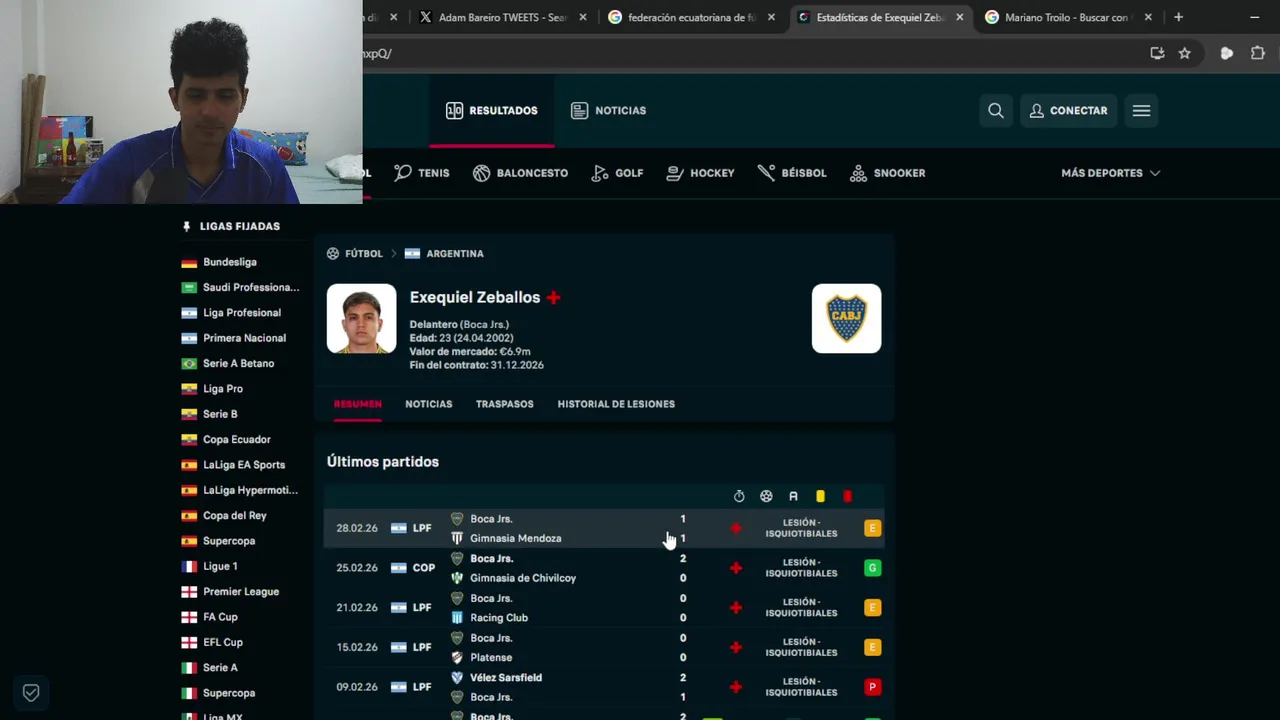Image resolution: width=1280 pixels, height=720 pixels.
Task: Switch to the Noticias header tab
Action: pos(608,111)
